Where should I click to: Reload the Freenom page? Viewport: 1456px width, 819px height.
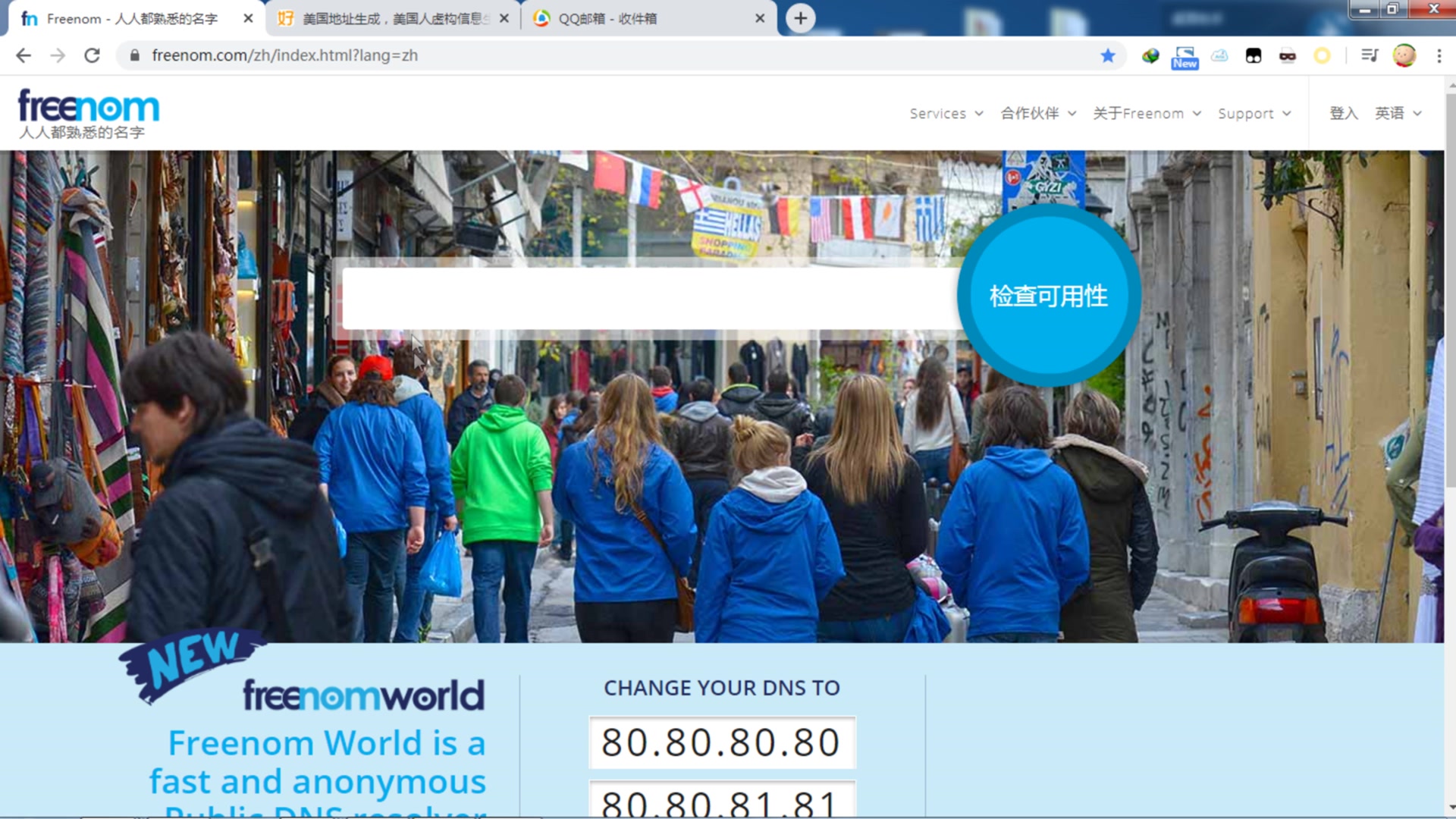[92, 55]
